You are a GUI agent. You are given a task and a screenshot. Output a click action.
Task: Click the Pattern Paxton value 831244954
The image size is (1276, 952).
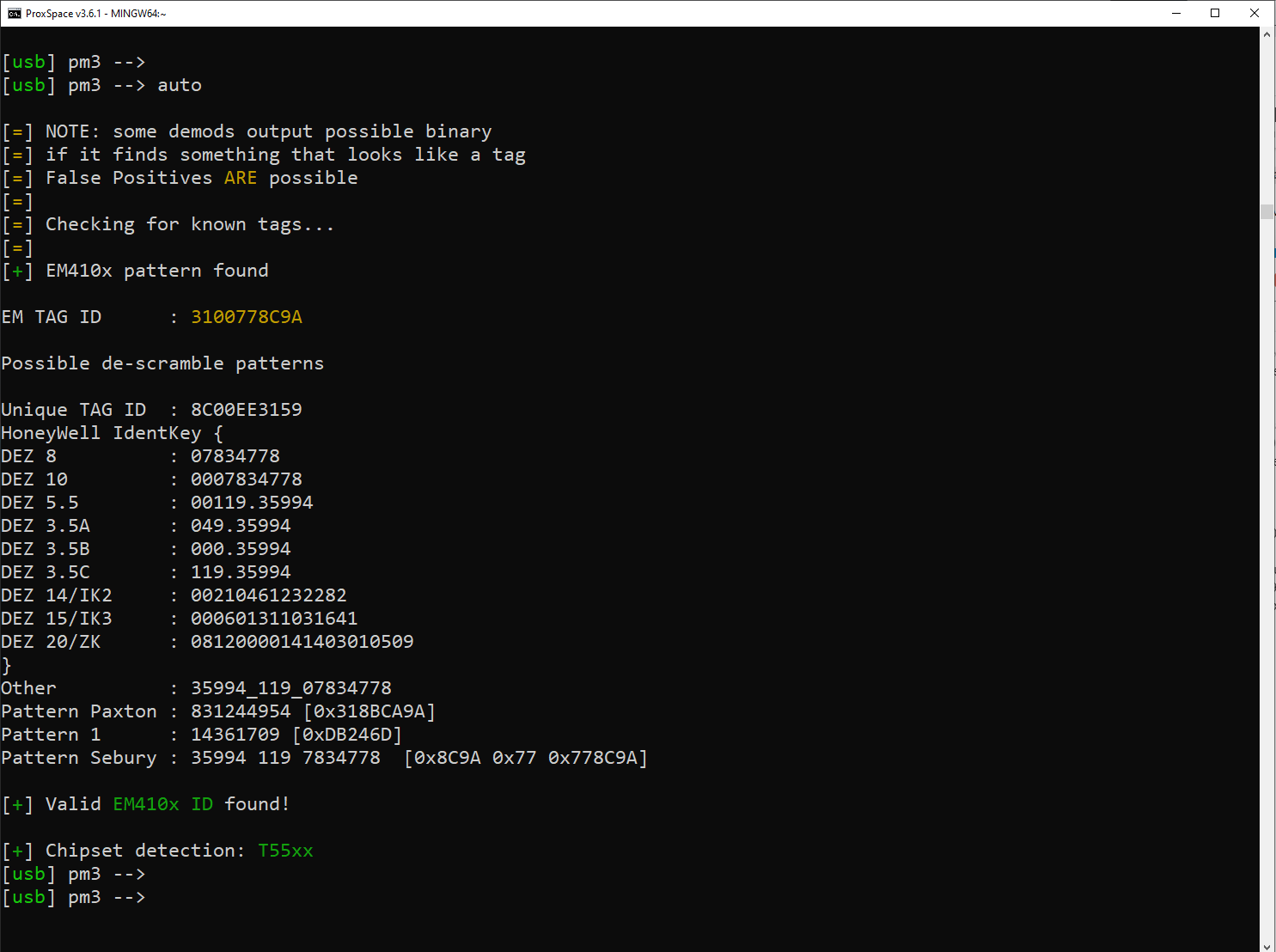coord(241,711)
